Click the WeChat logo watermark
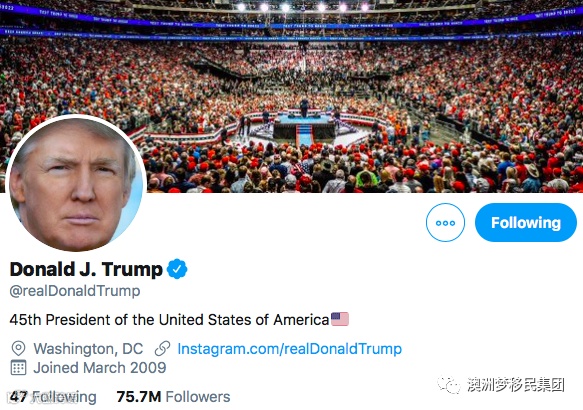 [449, 385]
